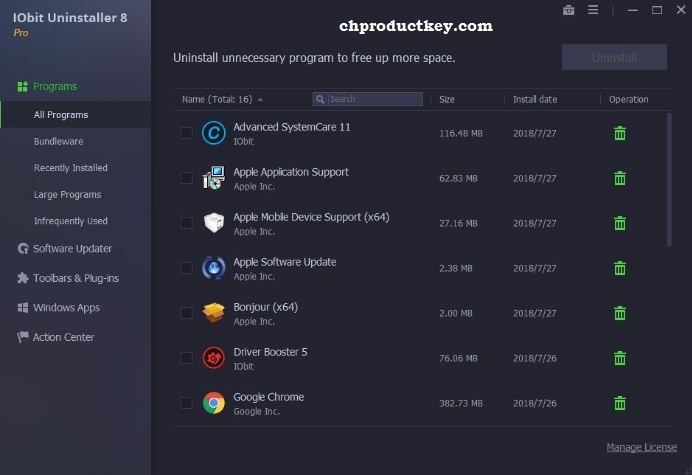Click the trash icon for Google Chrome

(x=620, y=403)
